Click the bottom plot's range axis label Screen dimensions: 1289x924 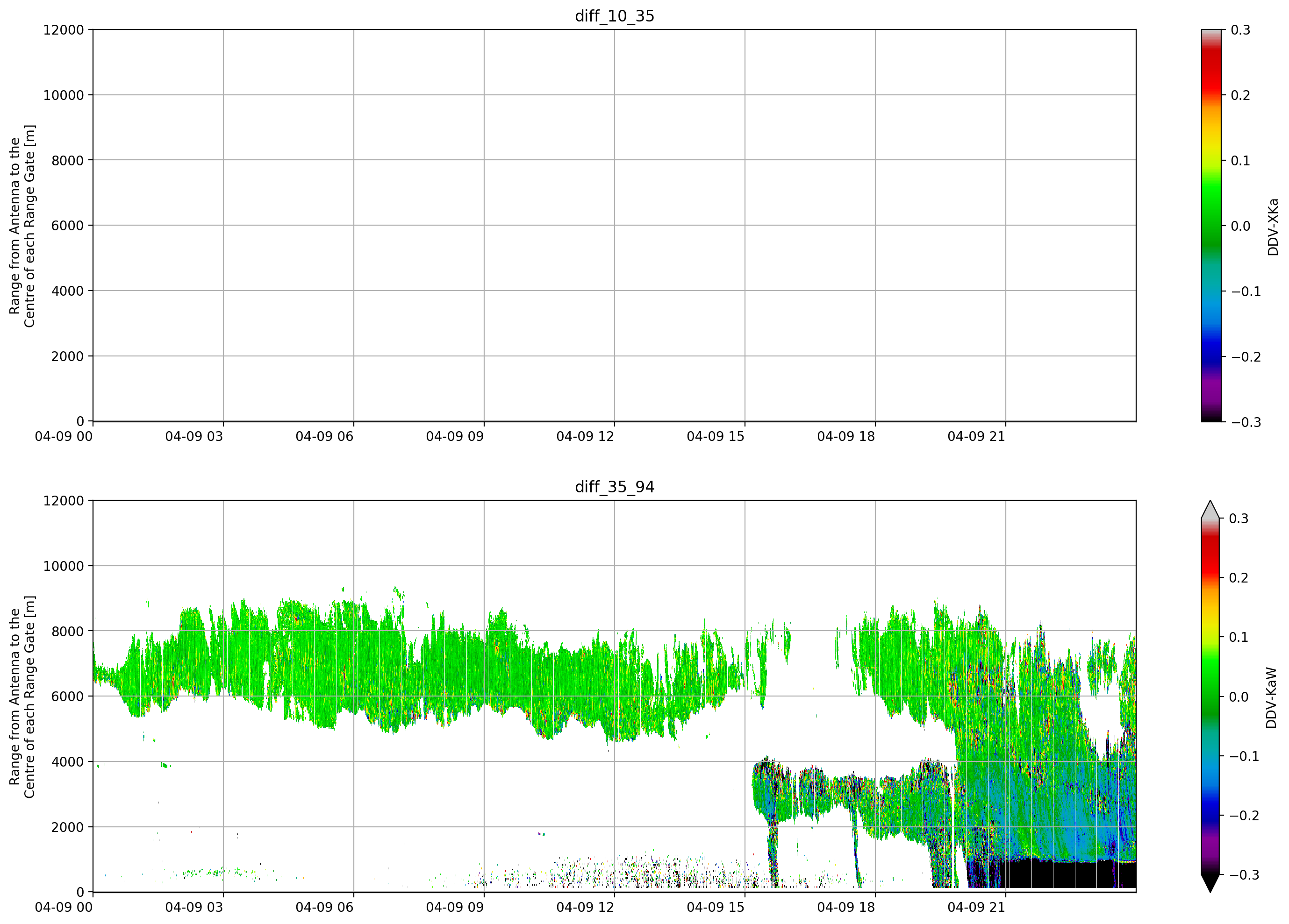(x=22, y=697)
